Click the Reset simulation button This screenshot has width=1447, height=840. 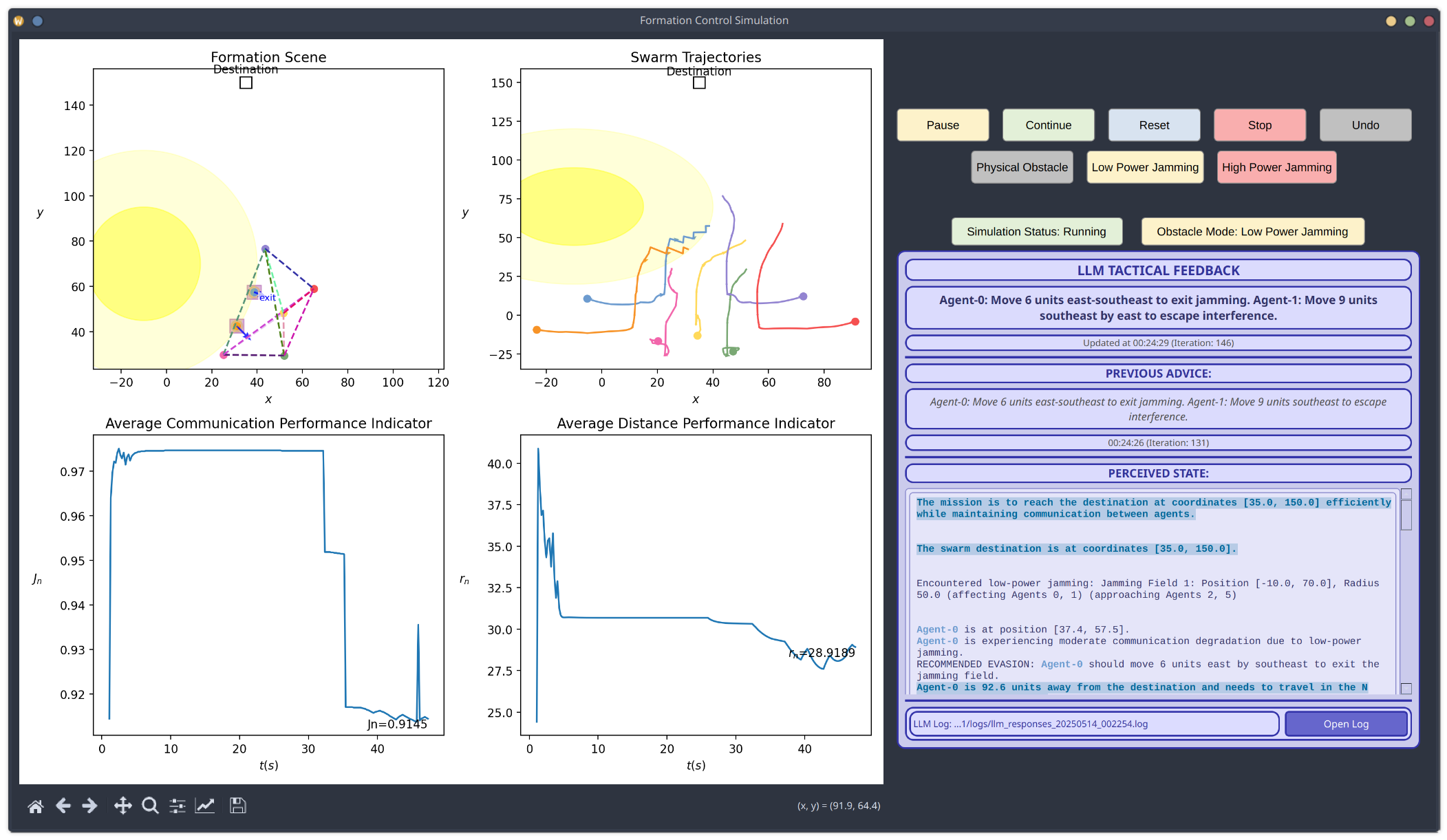point(1154,125)
